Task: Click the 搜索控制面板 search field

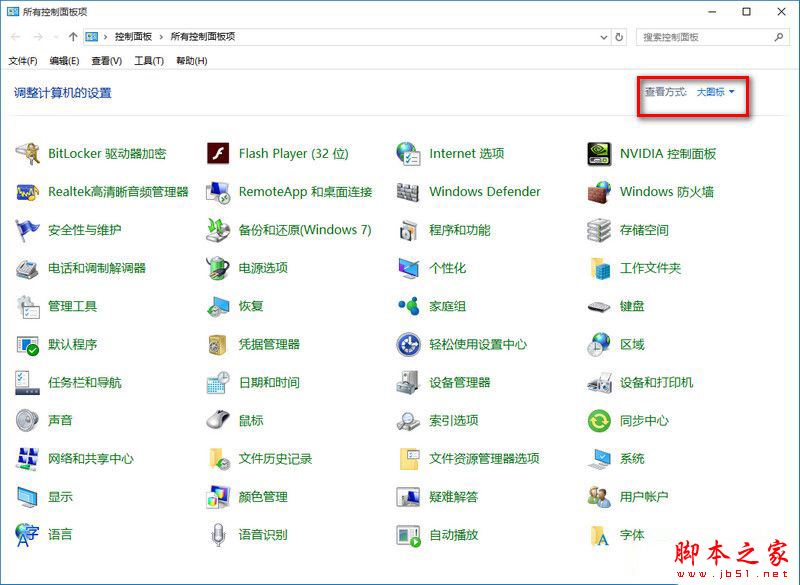Action: tap(705, 37)
